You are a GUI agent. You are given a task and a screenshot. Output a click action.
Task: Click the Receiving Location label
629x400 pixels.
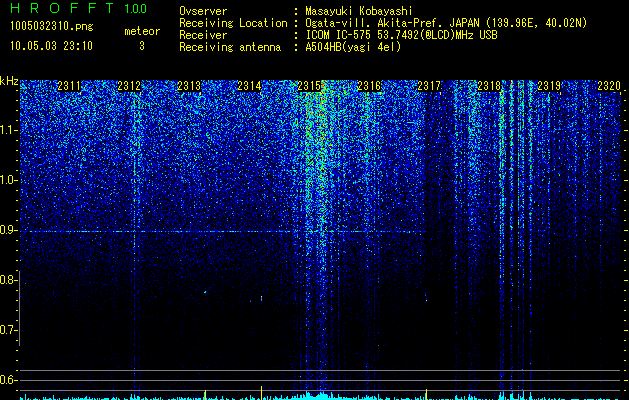tap(233, 23)
